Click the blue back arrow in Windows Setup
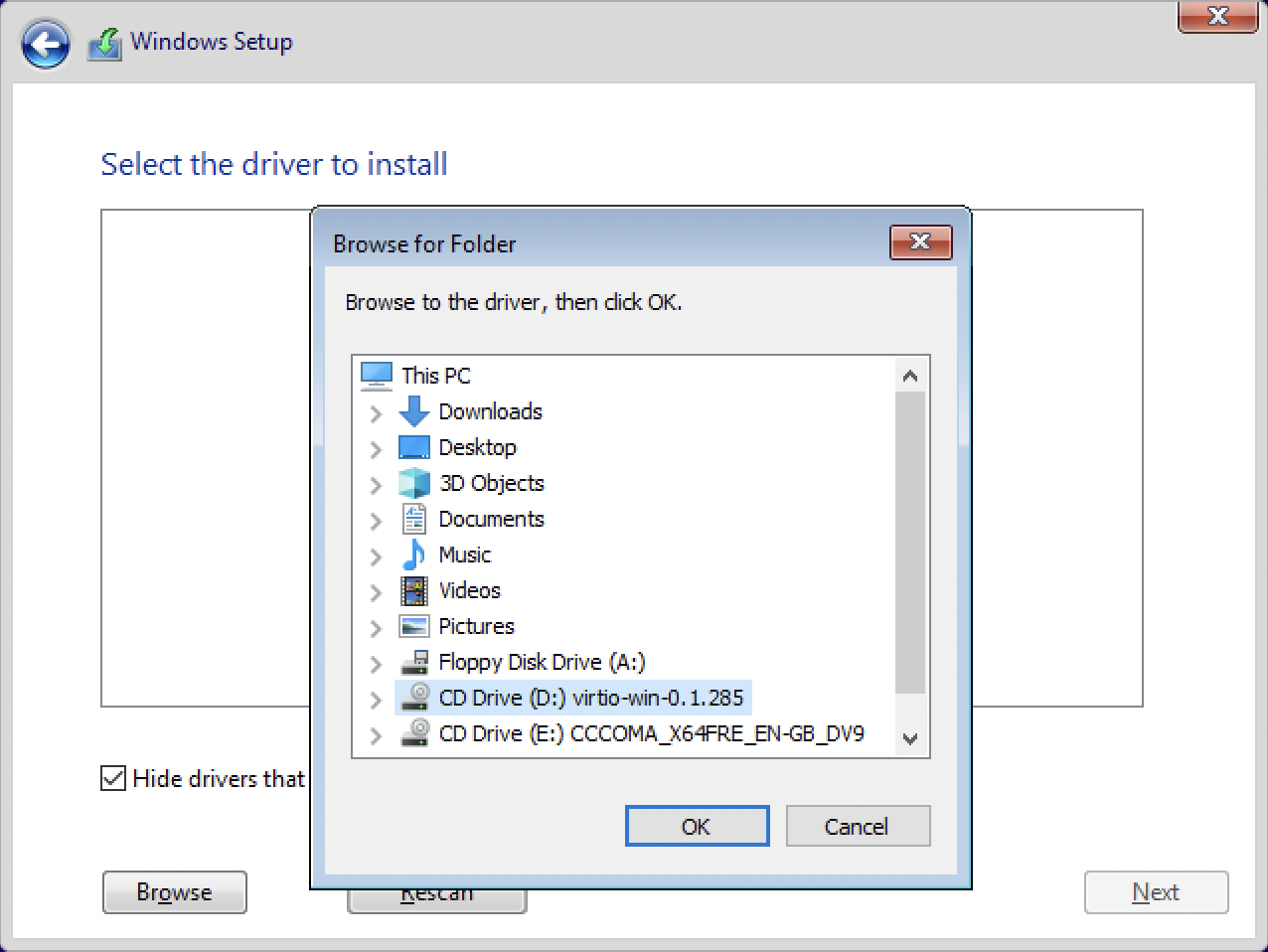Screen dimensions: 1268x952 pos(46,45)
